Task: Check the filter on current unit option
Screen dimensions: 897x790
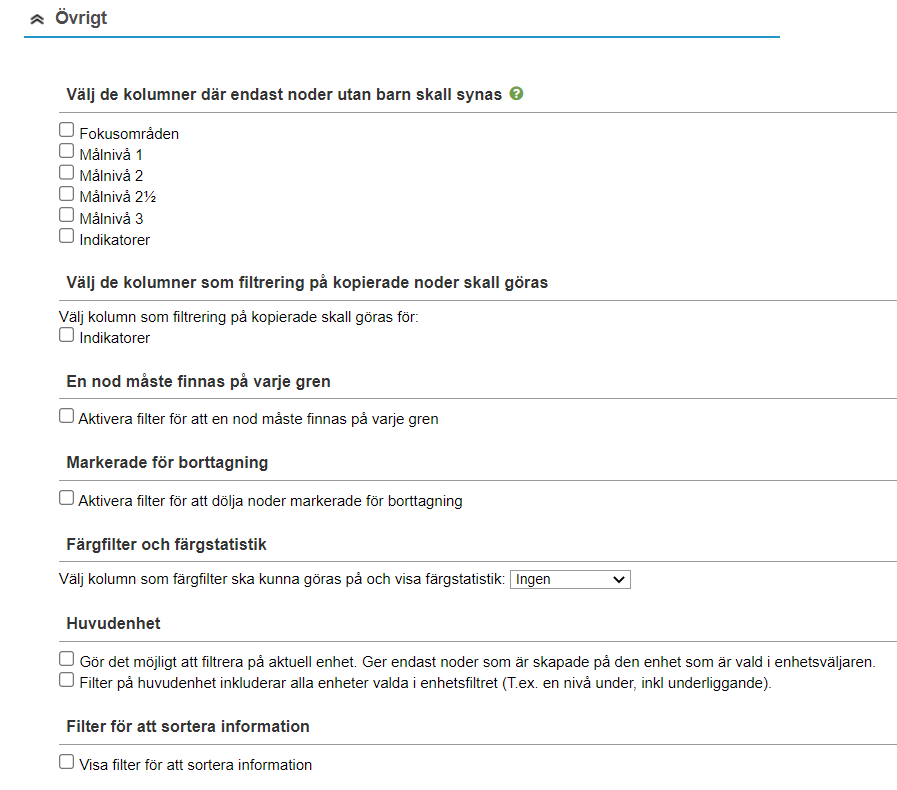Action: click(x=67, y=660)
